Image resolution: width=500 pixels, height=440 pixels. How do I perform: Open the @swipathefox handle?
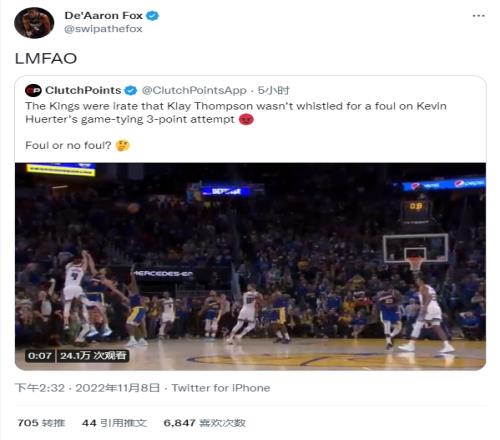point(103,29)
